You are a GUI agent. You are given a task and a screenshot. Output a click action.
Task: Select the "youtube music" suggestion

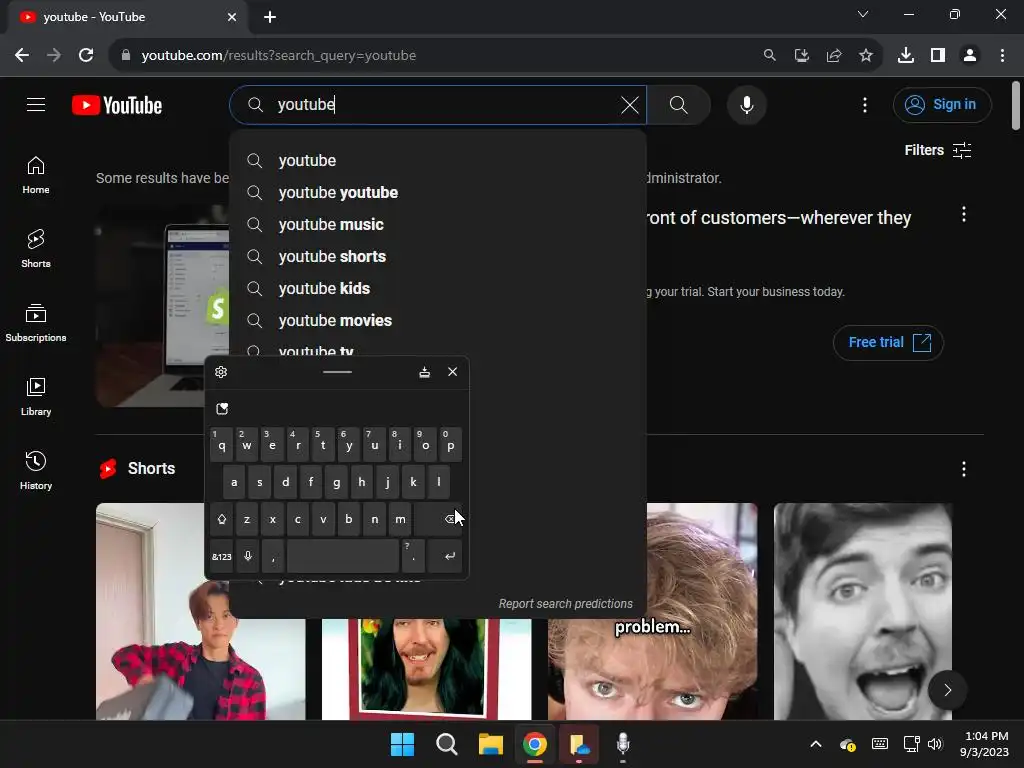(x=438, y=225)
